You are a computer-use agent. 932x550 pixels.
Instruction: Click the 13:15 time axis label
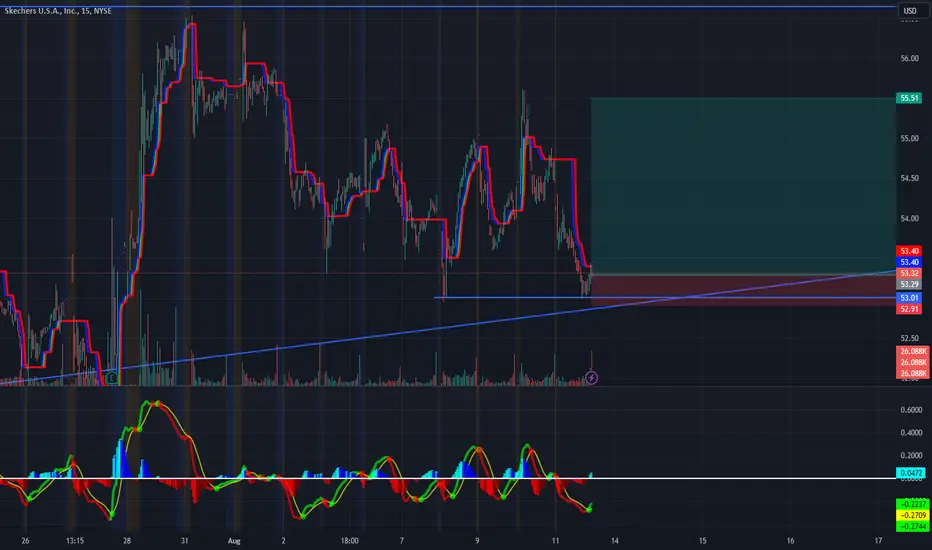click(75, 541)
